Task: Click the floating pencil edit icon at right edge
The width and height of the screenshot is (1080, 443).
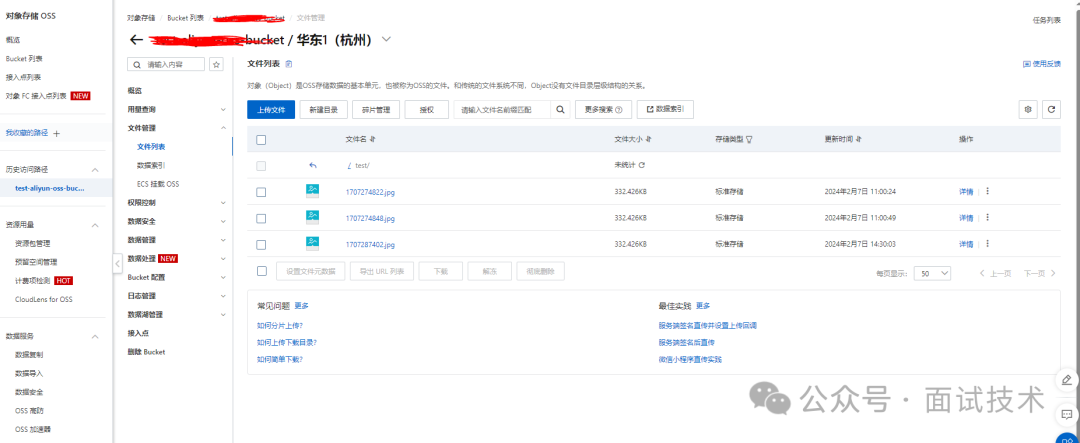Action: (x=1066, y=380)
